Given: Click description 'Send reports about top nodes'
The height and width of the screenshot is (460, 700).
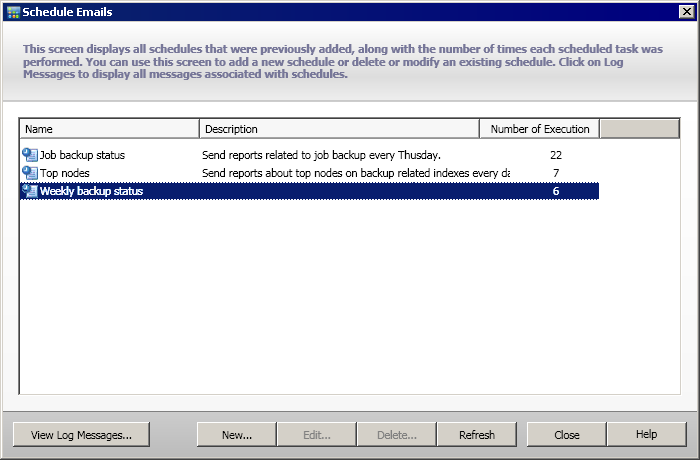Looking at the screenshot, I should 356,173.
